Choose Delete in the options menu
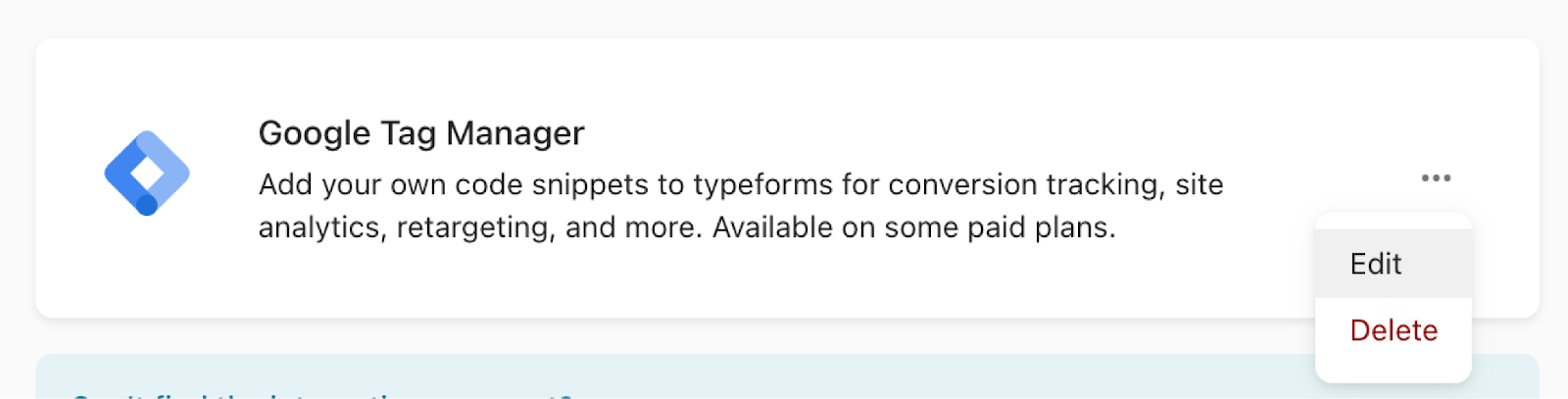1568x399 pixels. coord(1394,330)
